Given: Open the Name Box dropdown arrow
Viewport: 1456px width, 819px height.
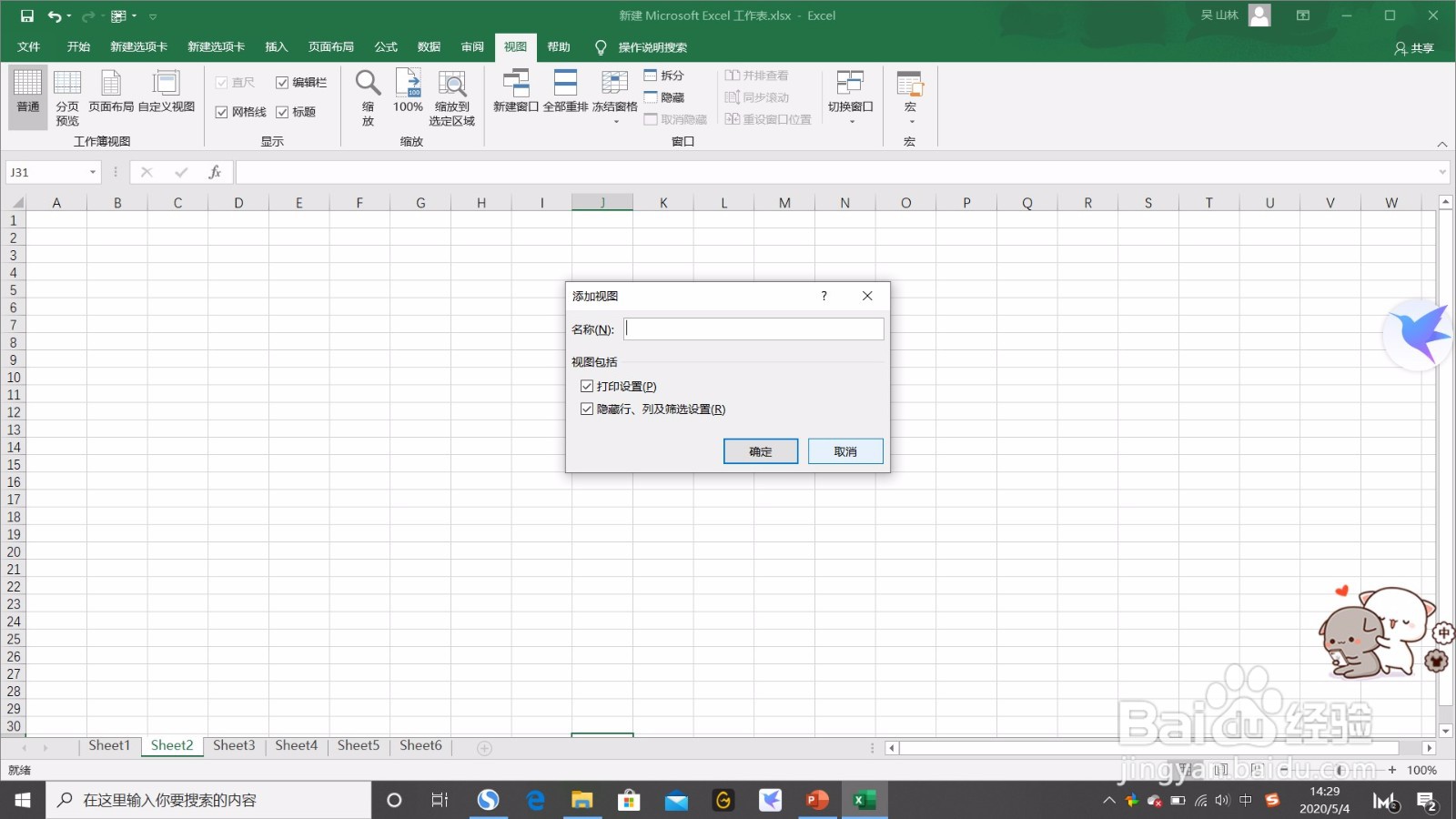Looking at the screenshot, I should [x=93, y=172].
